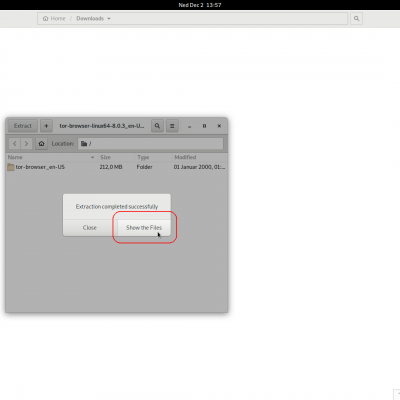The width and height of the screenshot is (400, 400).
Task: Open the archive manager hamburger menu
Action: pos(172,126)
